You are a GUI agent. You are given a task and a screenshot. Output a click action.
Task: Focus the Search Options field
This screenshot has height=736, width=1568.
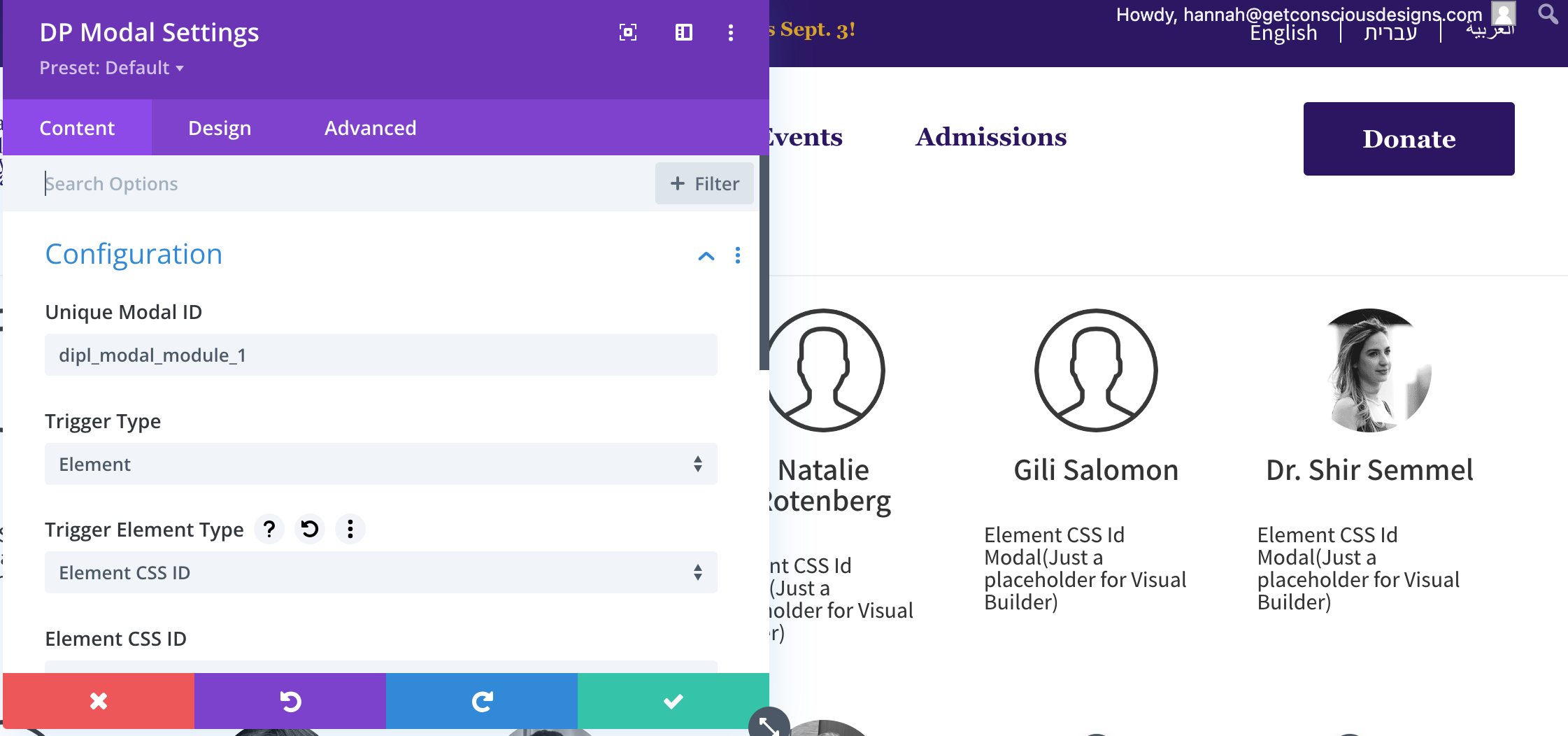346,183
